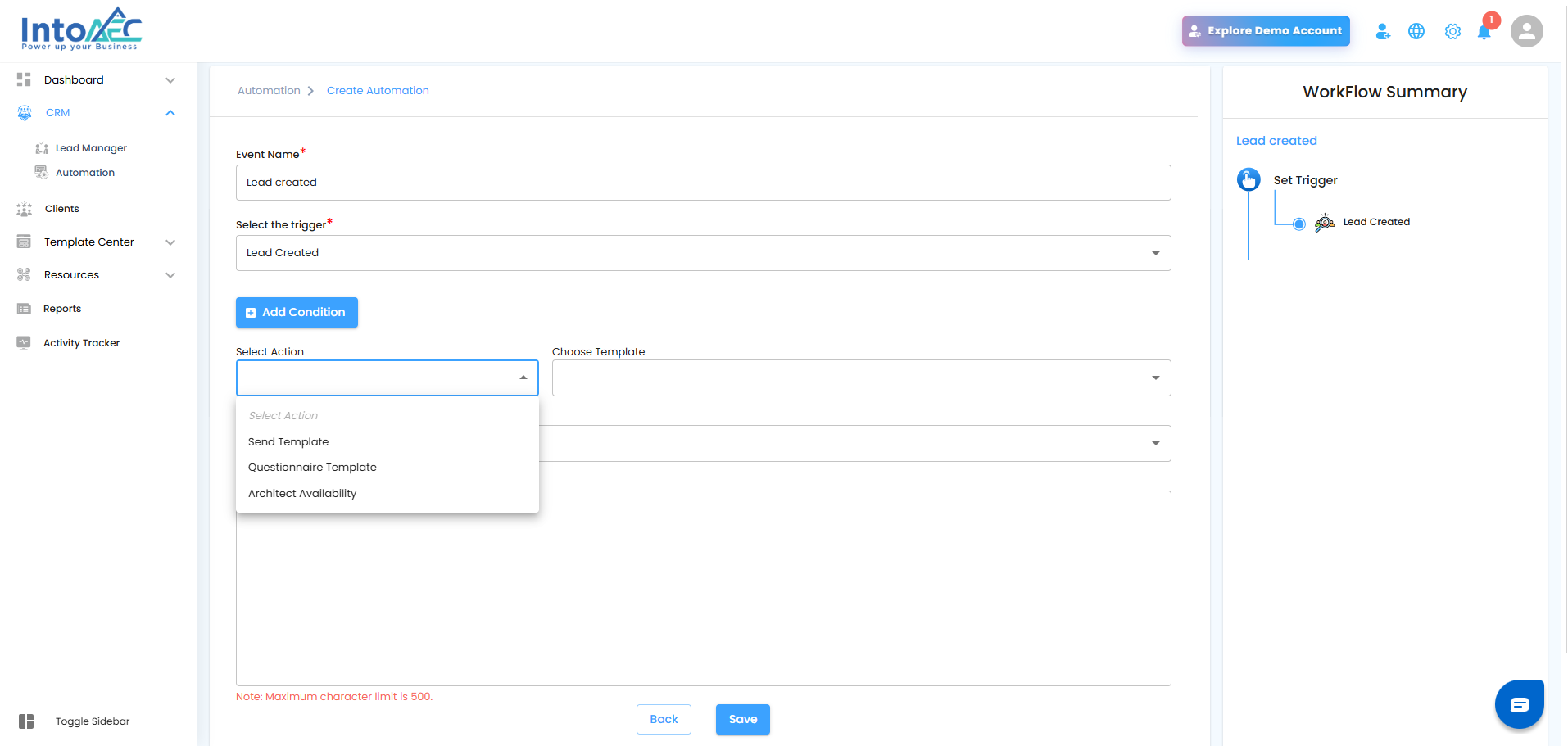Click the Event Name input field
The image size is (1568, 746).
(703, 183)
